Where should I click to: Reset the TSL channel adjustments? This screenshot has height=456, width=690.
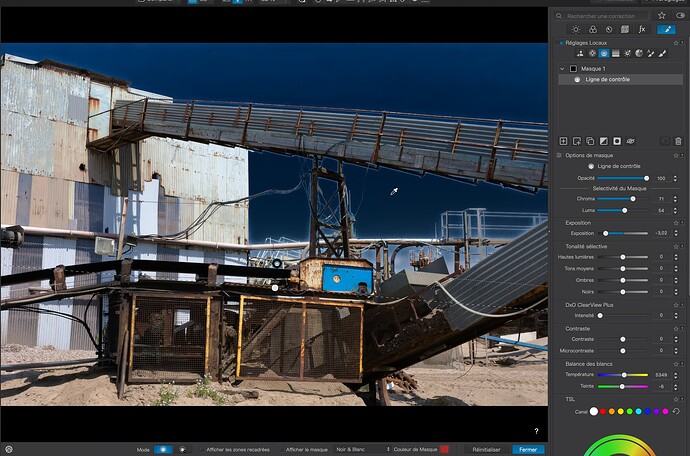click(676, 411)
